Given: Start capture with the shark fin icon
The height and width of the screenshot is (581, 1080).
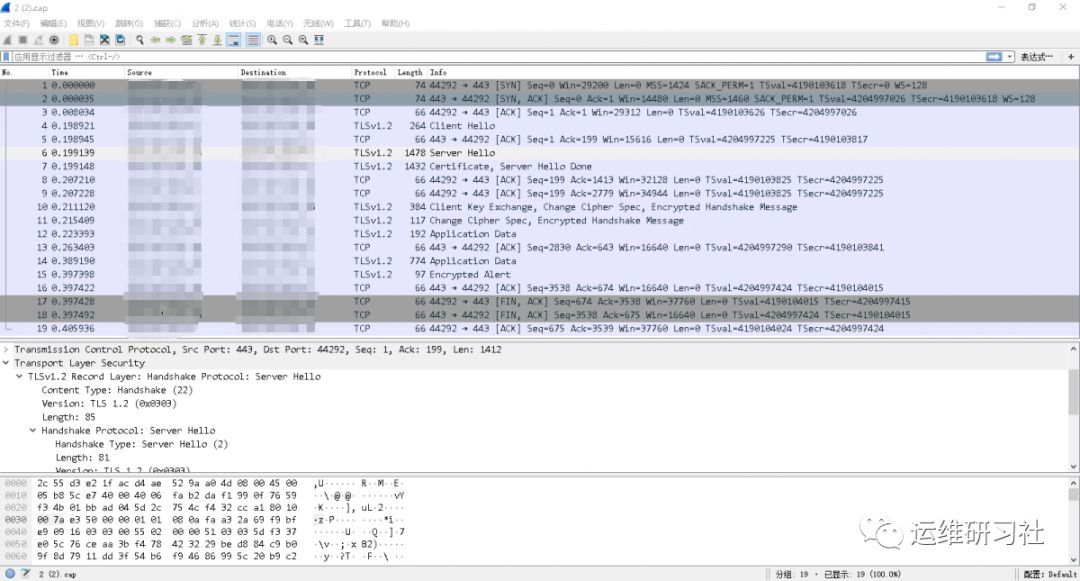Looking at the screenshot, I should tap(8, 40).
